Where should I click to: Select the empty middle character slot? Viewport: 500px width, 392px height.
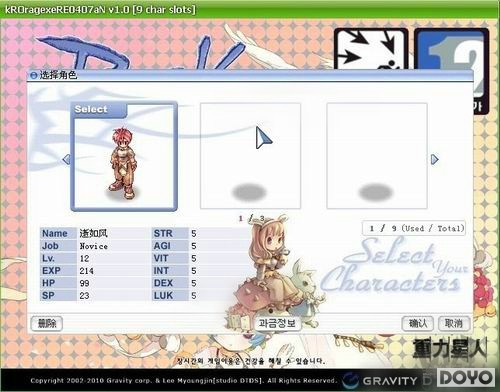(x=250, y=156)
